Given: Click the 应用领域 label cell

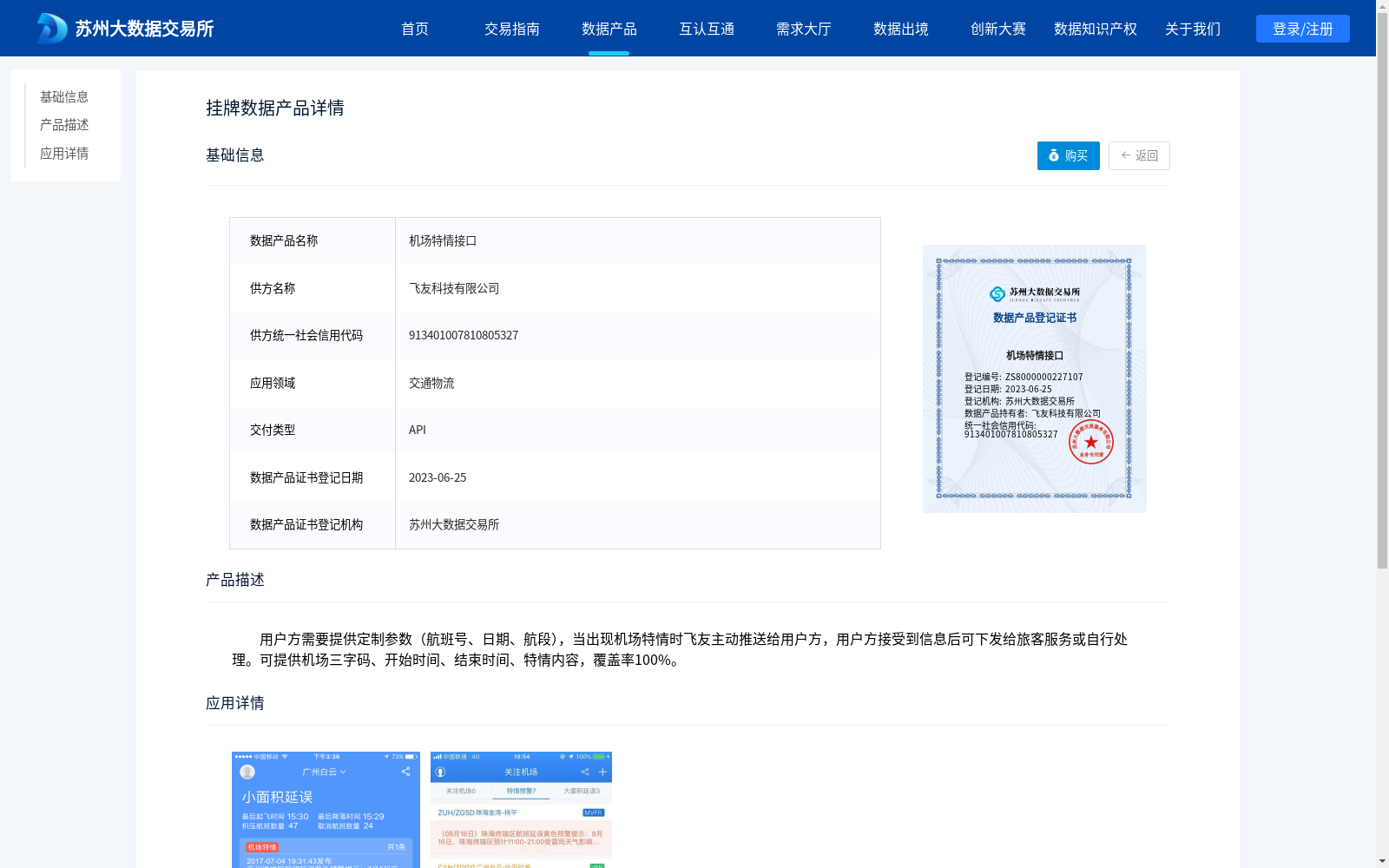Looking at the screenshot, I should point(313,383).
